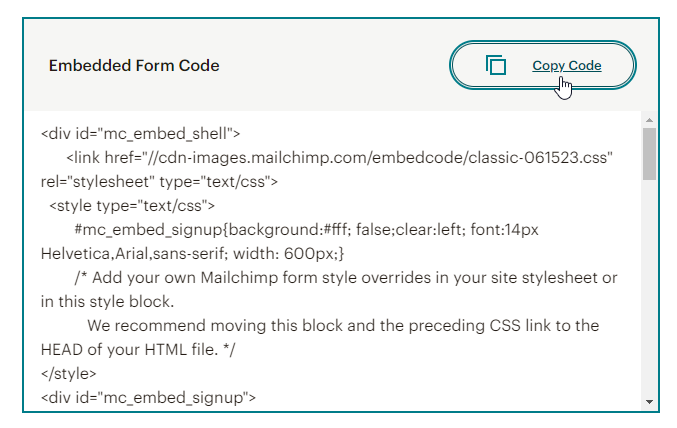Click the code box scrollbar thumb

pyautogui.click(x=649, y=153)
